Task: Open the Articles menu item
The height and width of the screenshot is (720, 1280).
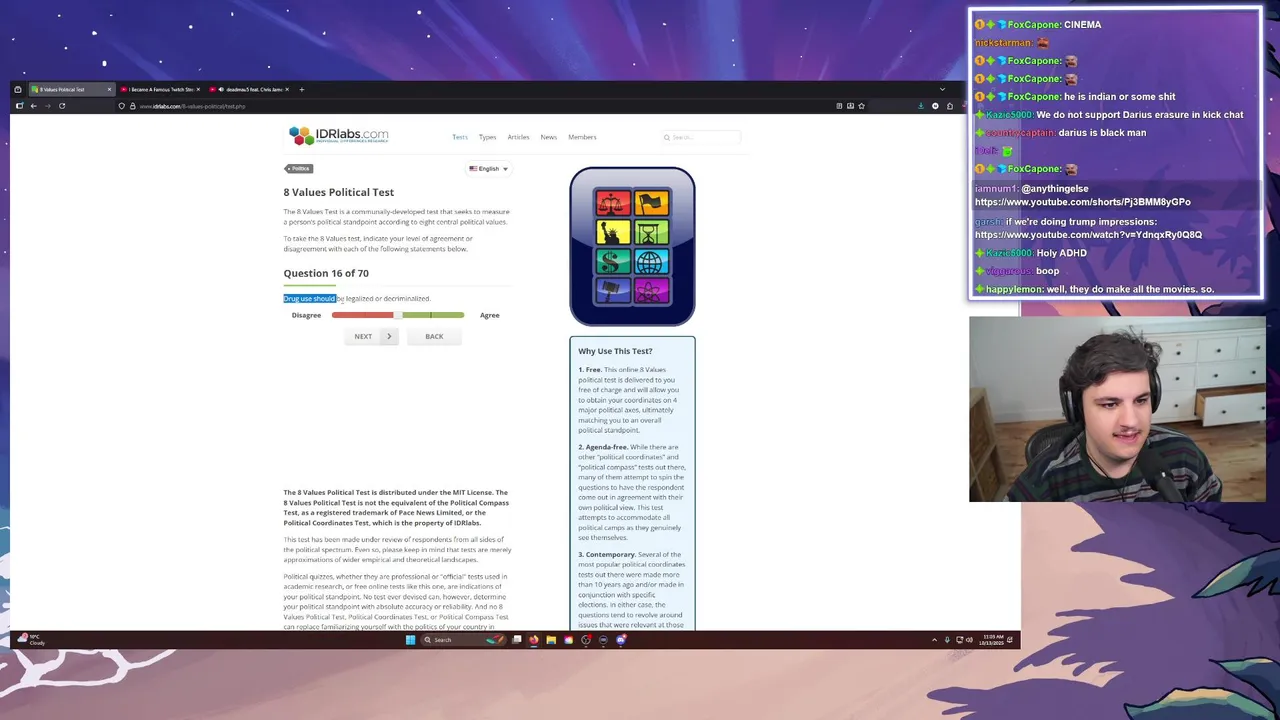Action: click(518, 137)
